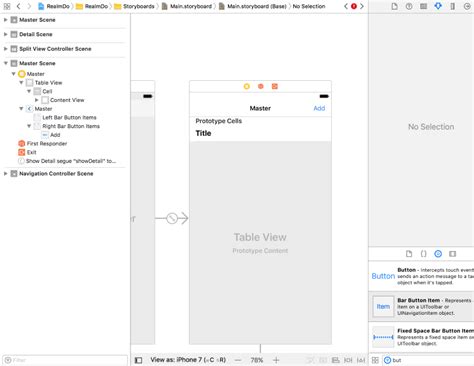Select the Main.storyboard (Base) breadcrumb
The width and height of the screenshot is (474, 366).
point(253,6)
